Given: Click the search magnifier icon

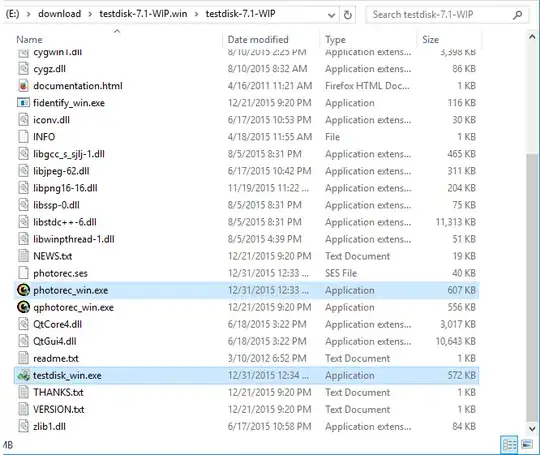Looking at the screenshot, I should 517,15.
